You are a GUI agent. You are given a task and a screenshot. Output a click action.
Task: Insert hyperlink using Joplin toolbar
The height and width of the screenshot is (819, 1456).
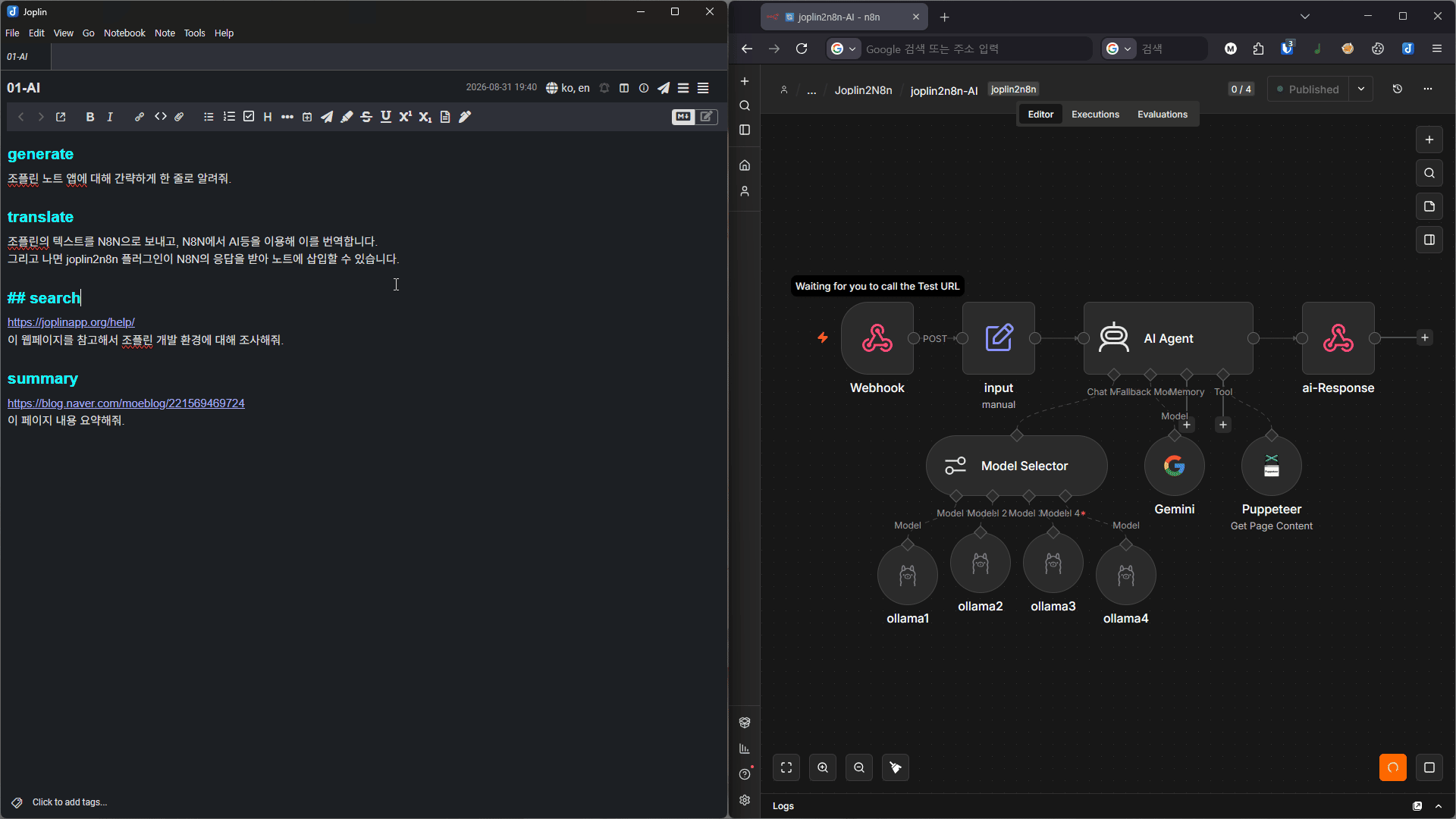coord(140,117)
